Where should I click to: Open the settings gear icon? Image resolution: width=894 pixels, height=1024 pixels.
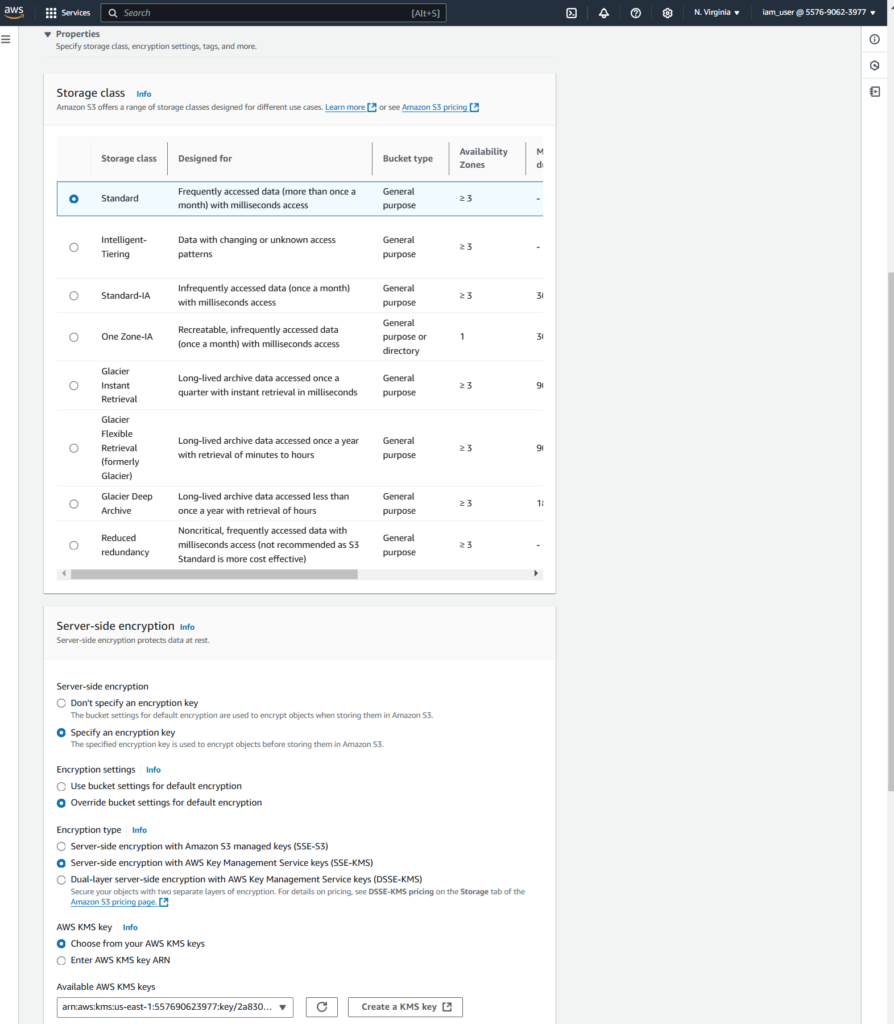[667, 13]
